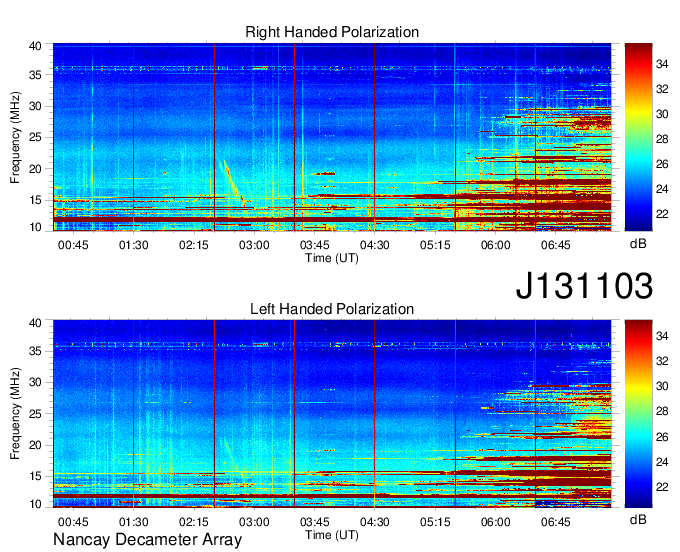This screenshot has height=552, width=680.
Task: Click the 00:45 time tick of top plot
Action: [73, 245]
